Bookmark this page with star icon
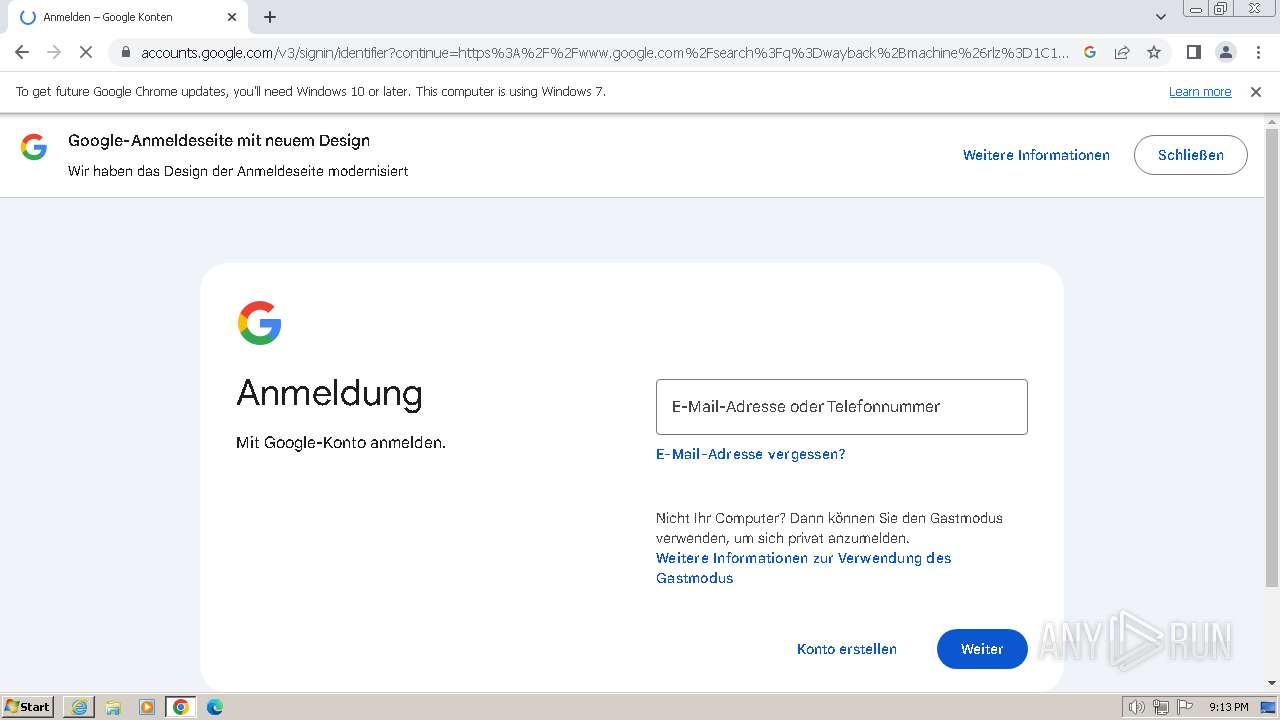Viewport: 1280px width, 720px height. (x=1154, y=52)
